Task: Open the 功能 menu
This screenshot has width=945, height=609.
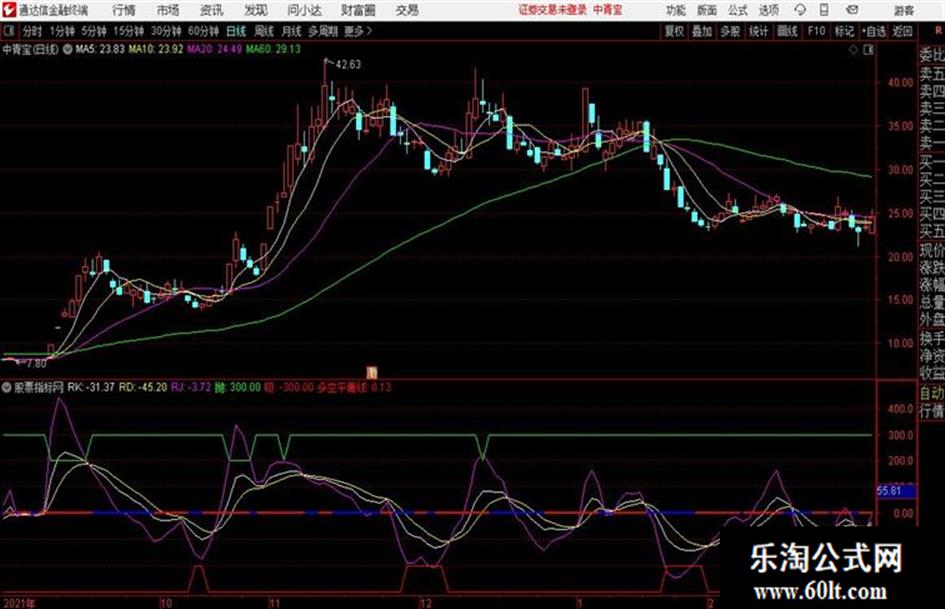Action: tap(676, 10)
